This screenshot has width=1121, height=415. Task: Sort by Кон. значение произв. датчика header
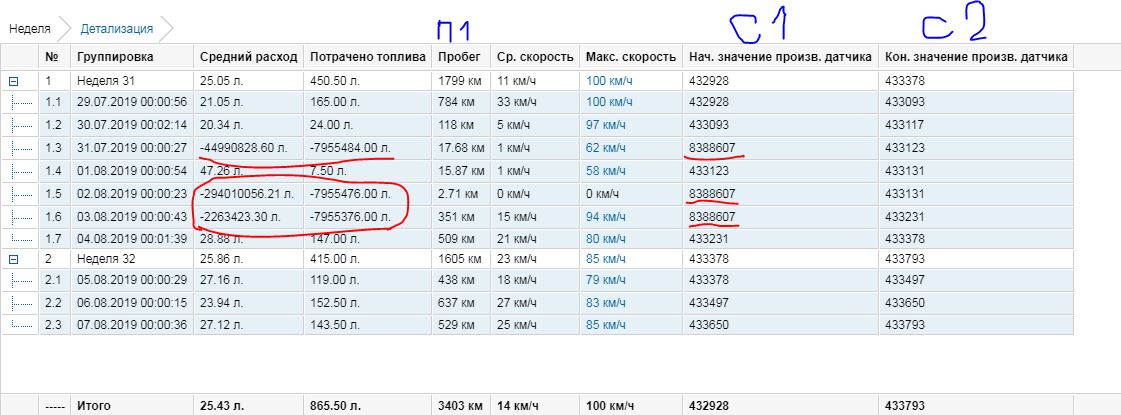(976, 58)
